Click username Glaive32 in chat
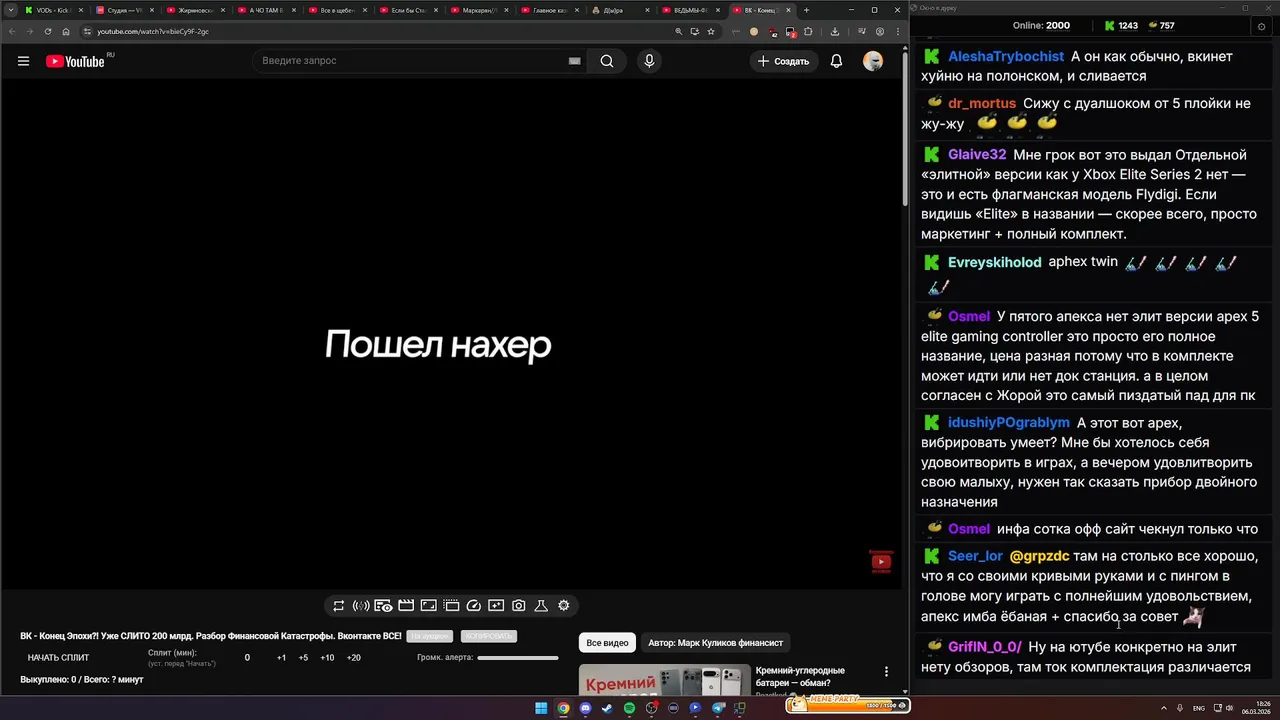Viewport: 1280px width, 720px height. point(977,155)
